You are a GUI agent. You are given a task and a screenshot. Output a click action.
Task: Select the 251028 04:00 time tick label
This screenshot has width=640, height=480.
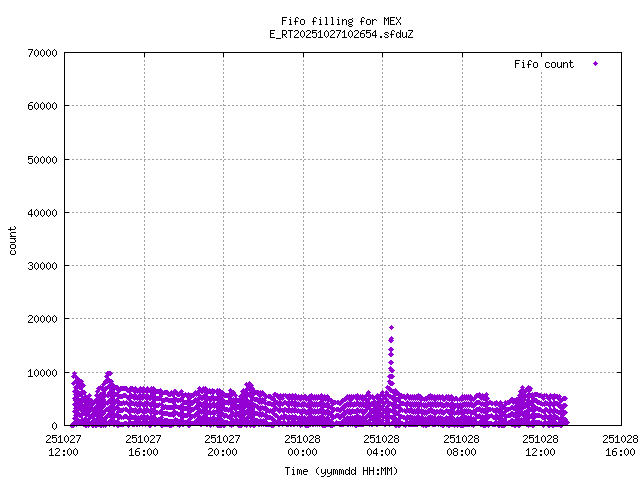[x=381, y=444]
